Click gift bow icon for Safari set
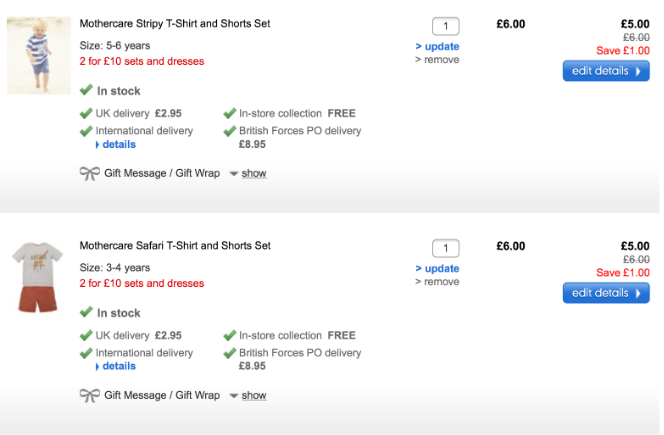The height and width of the screenshot is (435, 664). tap(90, 395)
